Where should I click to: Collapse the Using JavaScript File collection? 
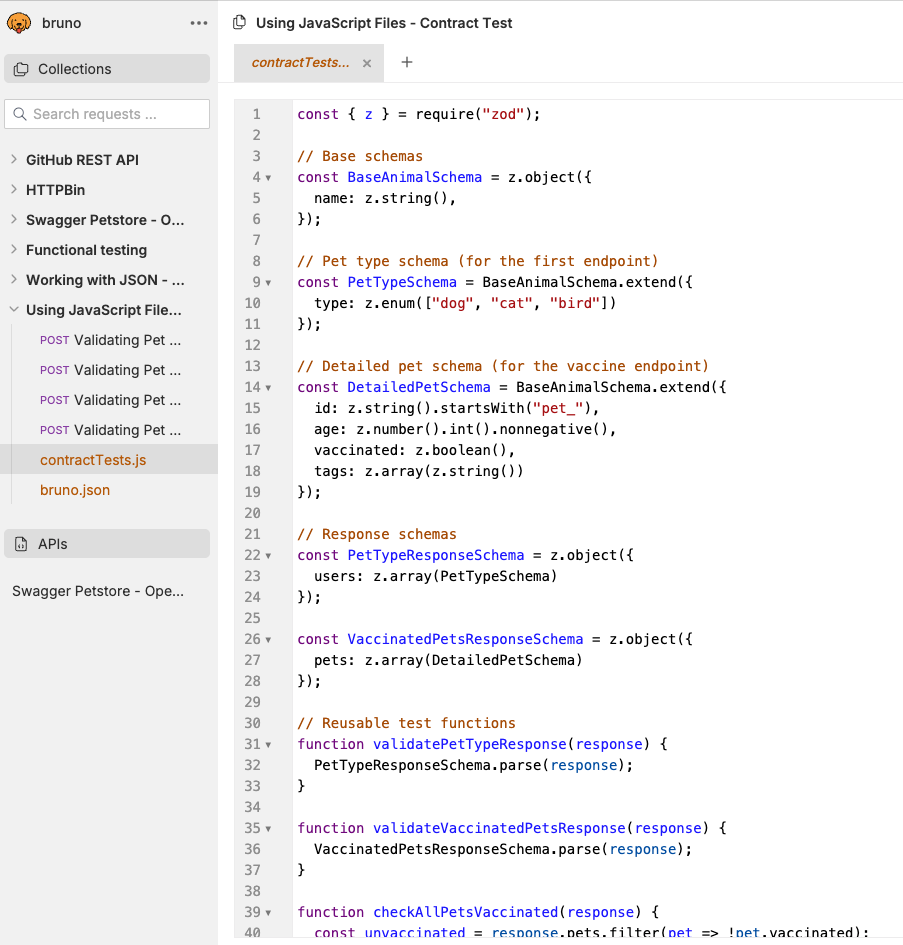(14, 310)
